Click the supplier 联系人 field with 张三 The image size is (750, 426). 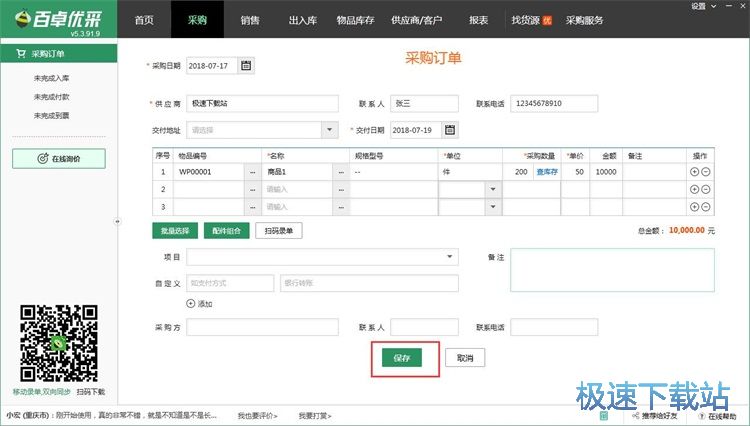point(424,103)
